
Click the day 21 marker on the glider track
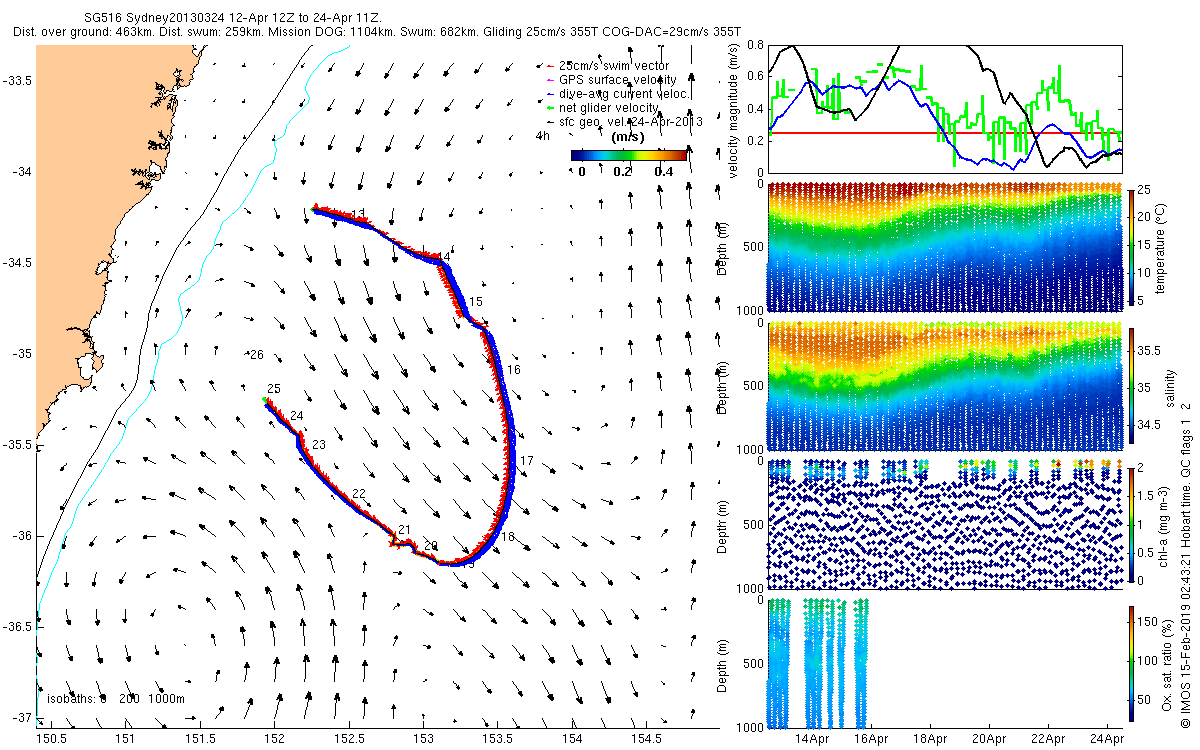click(404, 530)
